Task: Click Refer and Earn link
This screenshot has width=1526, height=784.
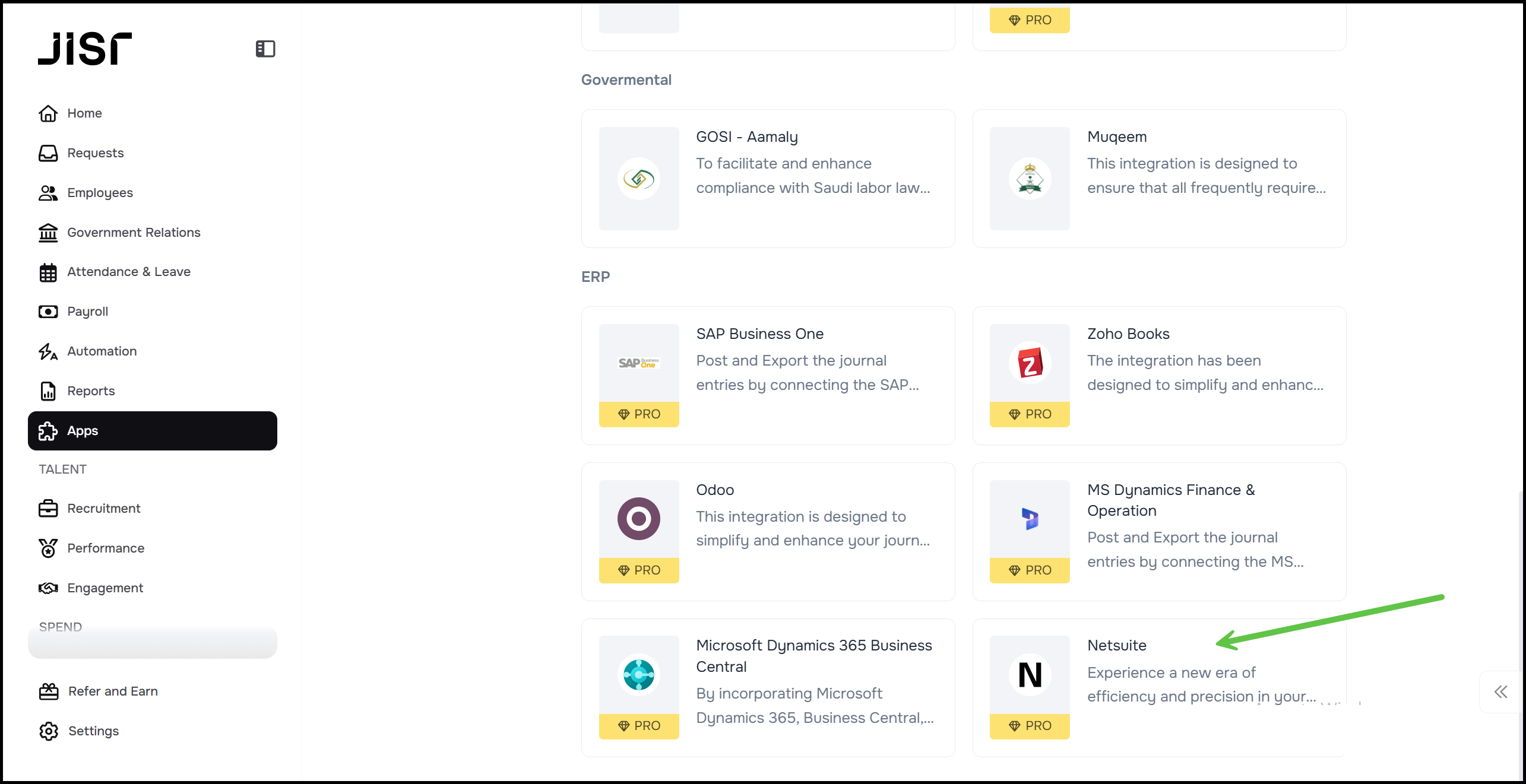Action: pyautogui.click(x=112, y=691)
